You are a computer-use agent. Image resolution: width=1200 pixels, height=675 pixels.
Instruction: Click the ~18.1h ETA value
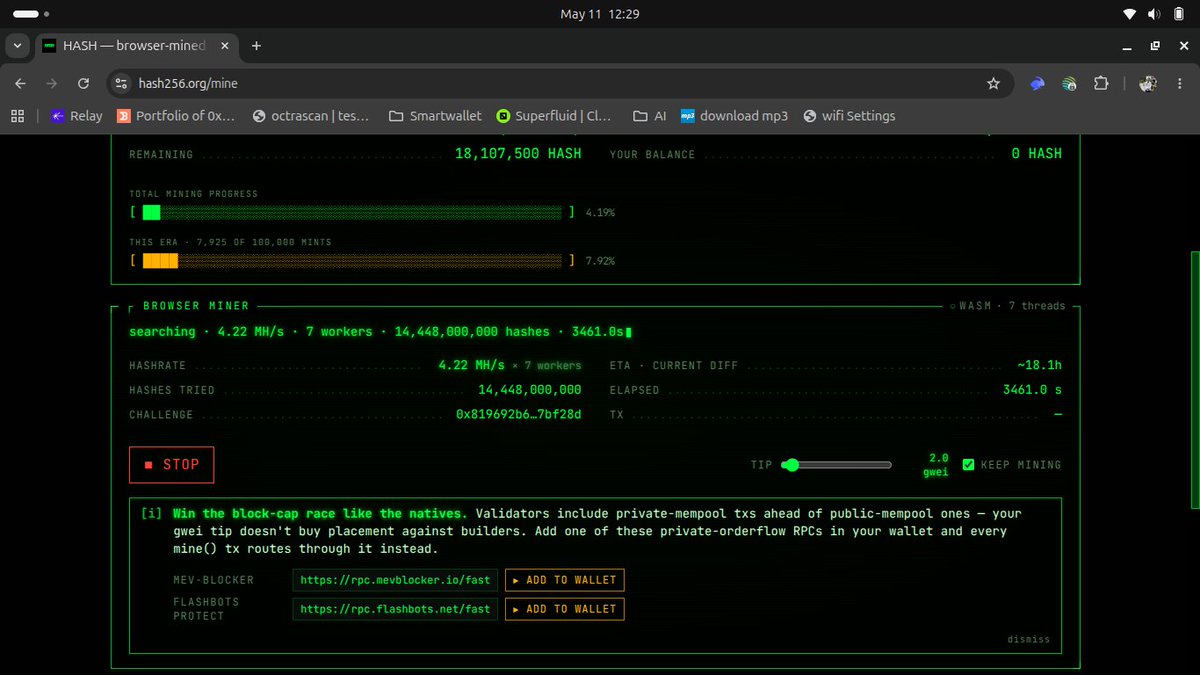(x=1039, y=365)
